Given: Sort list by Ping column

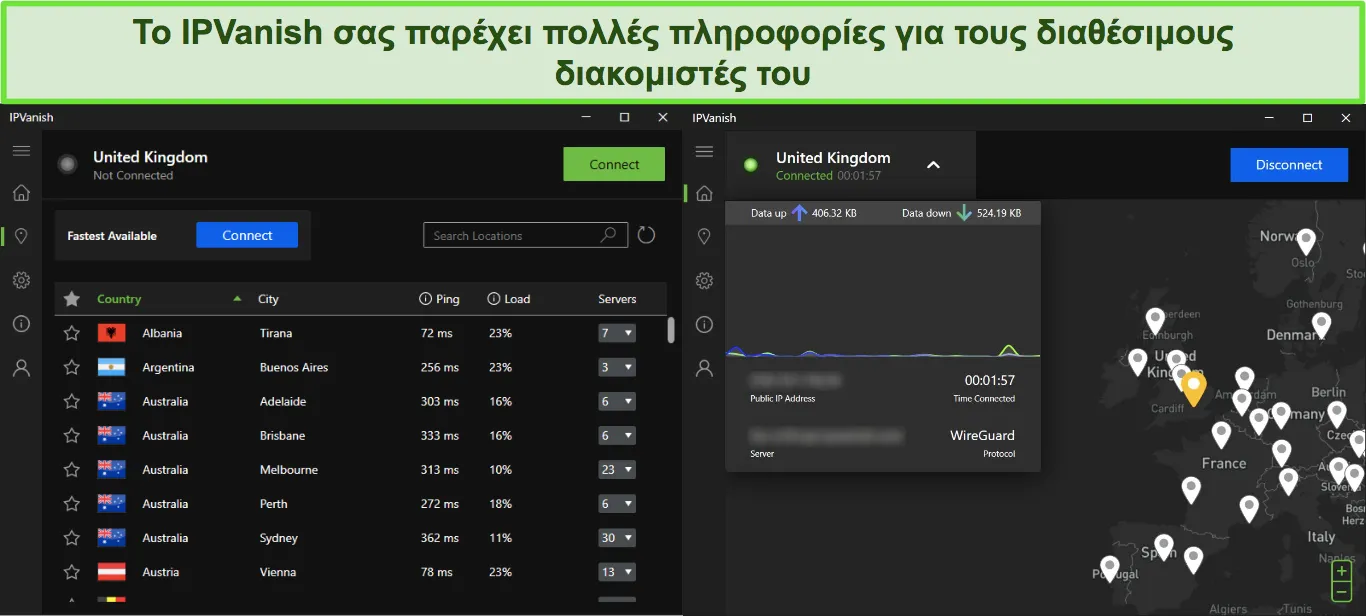Looking at the screenshot, I should pos(448,299).
